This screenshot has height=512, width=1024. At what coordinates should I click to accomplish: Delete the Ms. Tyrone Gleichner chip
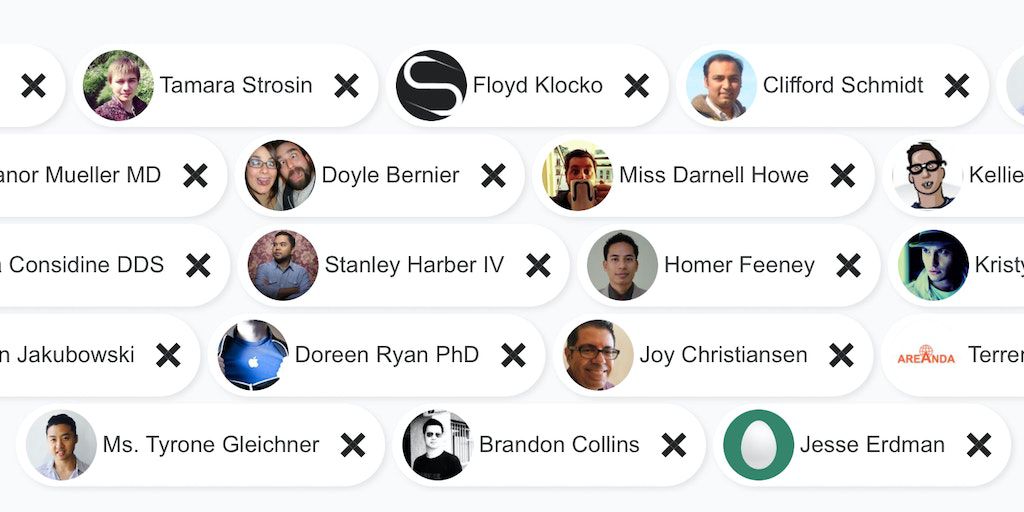(353, 445)
